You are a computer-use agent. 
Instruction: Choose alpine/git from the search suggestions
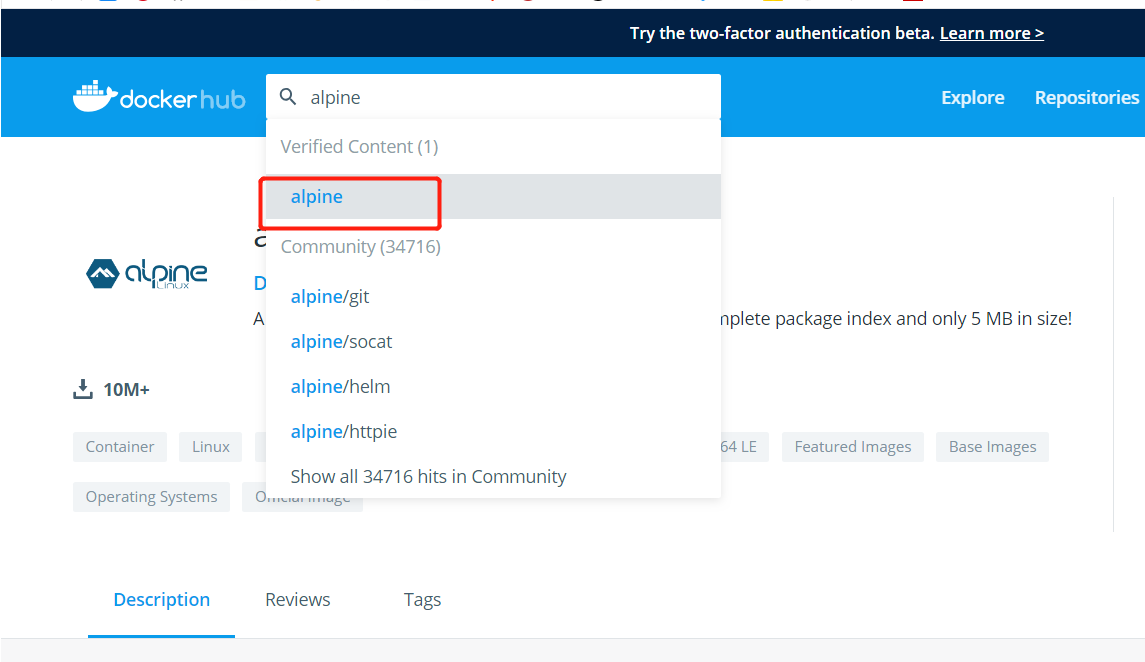pyautogui.click(x=330, y=297)
